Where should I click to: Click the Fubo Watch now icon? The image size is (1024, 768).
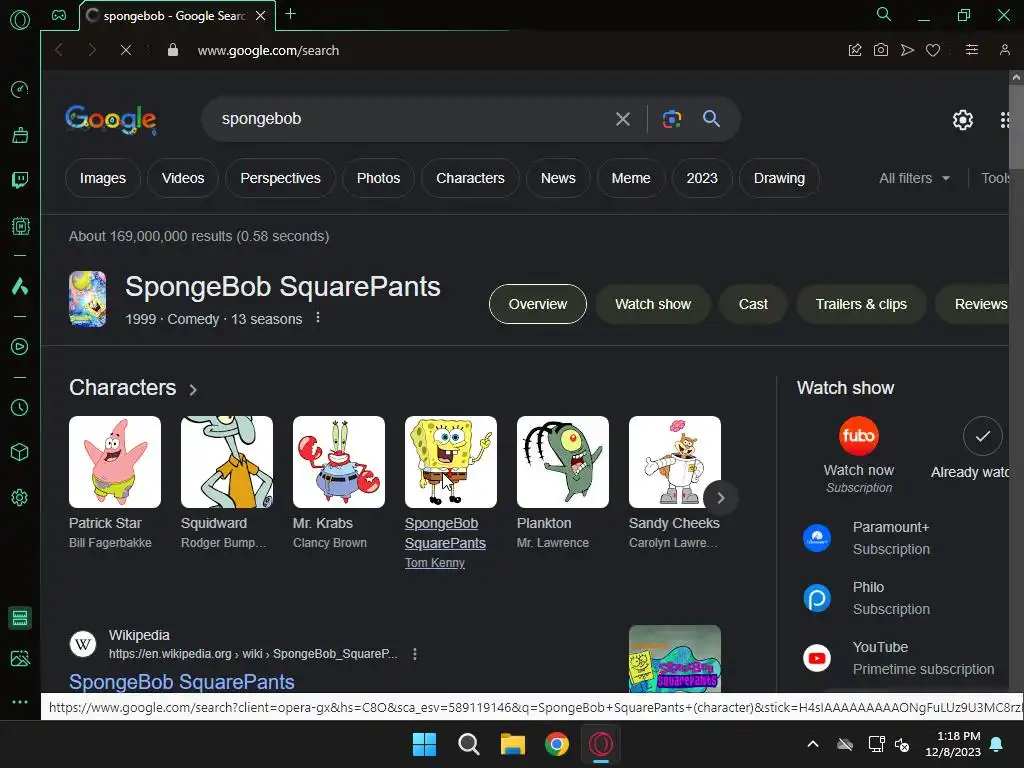(x=858, y=436)
